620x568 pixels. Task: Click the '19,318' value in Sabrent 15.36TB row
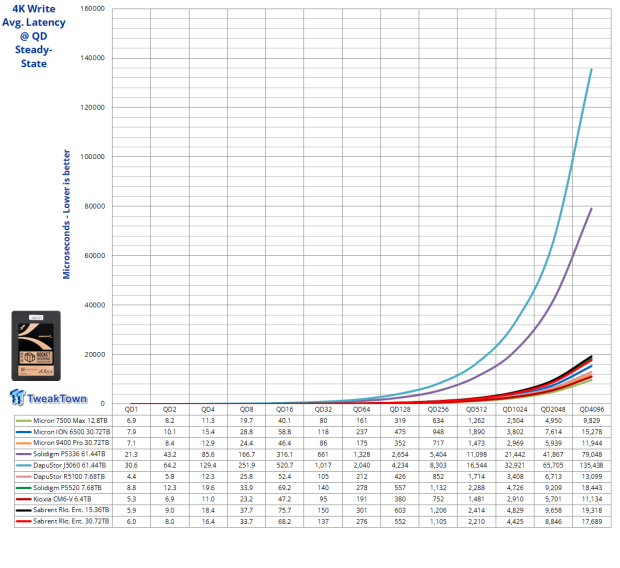click(x=592, y=510)
